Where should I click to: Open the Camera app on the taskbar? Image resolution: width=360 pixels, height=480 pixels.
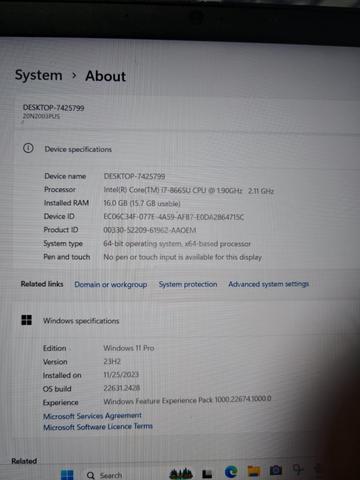click(x=276, y=470)
